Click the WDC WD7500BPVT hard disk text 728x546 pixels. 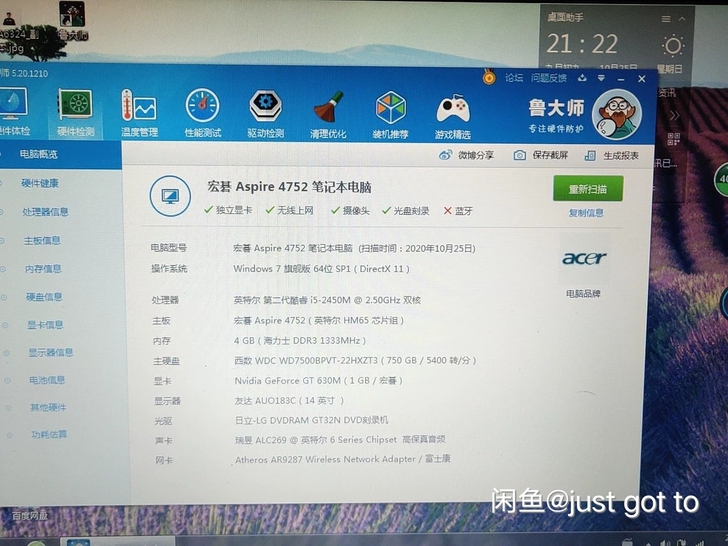point(355,360)
